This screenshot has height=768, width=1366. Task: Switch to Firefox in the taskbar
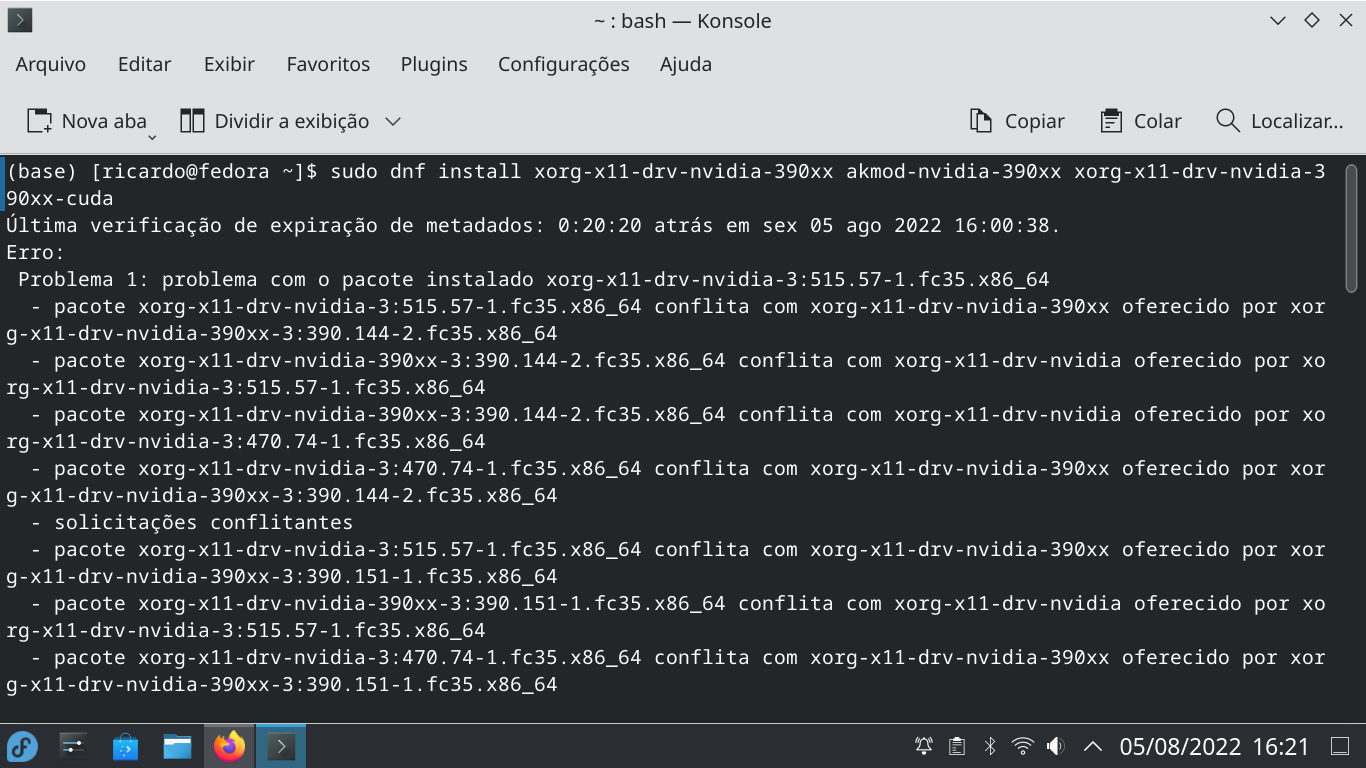(229, 746)
